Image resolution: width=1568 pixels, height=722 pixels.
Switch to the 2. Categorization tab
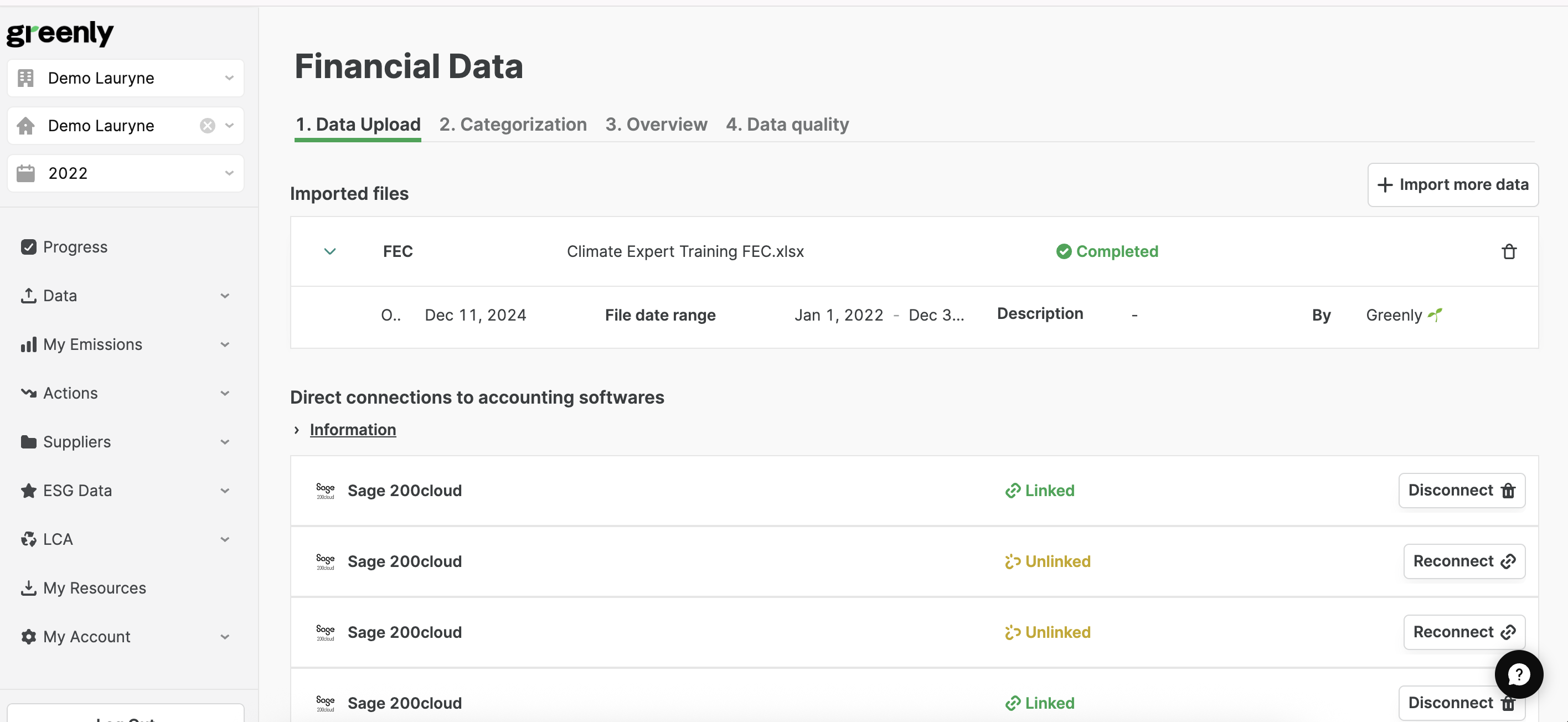pos(513,124)
